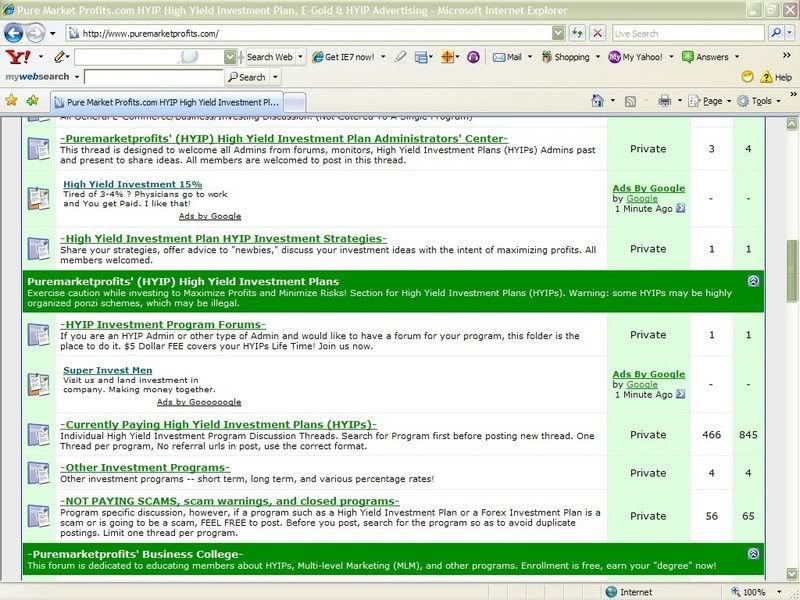
Task: Click the Print icon in the command bar
Action: (664, 101)
